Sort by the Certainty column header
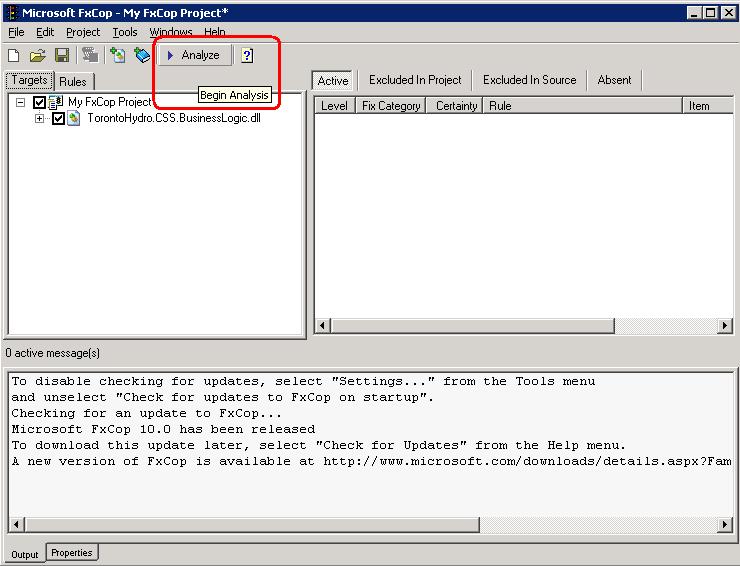The height and width of the screenshot is (566, 740). (455, 106)
